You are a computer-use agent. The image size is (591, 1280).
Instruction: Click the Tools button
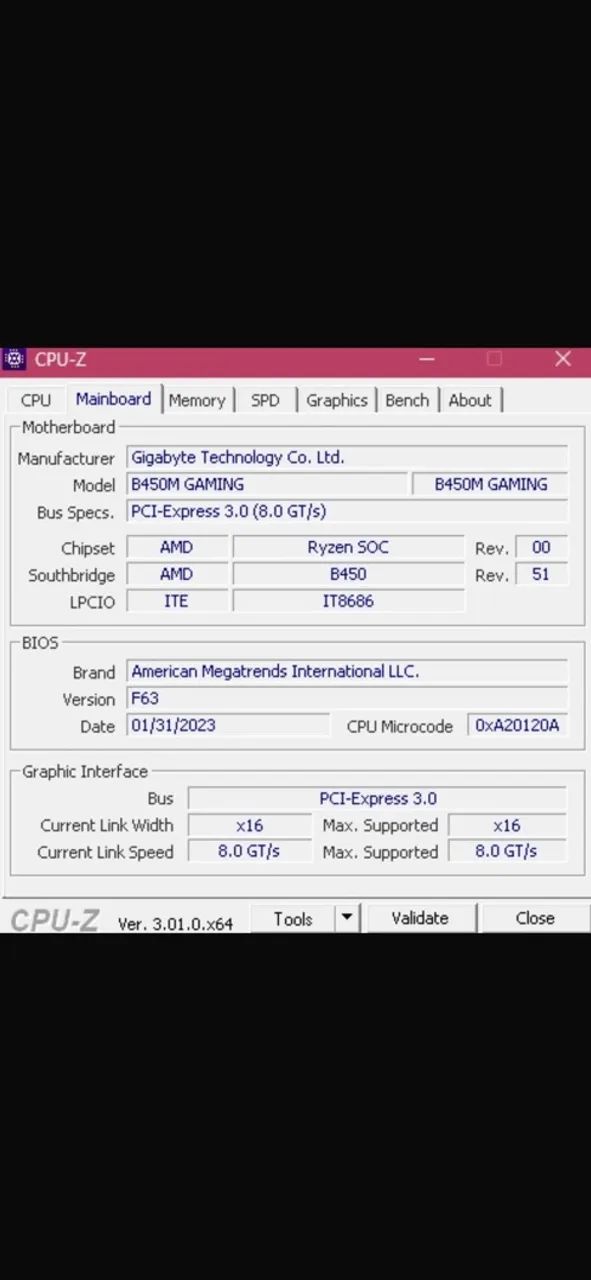(x=292, y=918)
